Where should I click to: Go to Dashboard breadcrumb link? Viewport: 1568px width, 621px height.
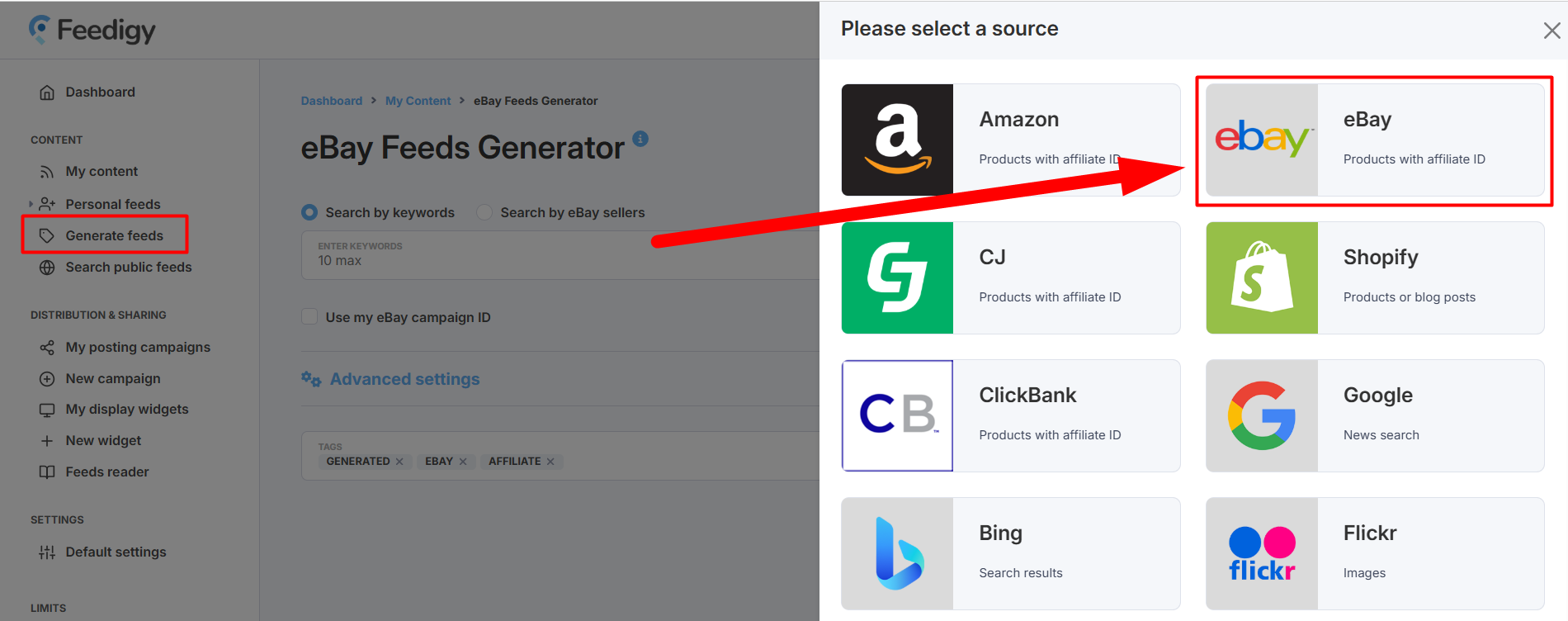coord(331,101)
